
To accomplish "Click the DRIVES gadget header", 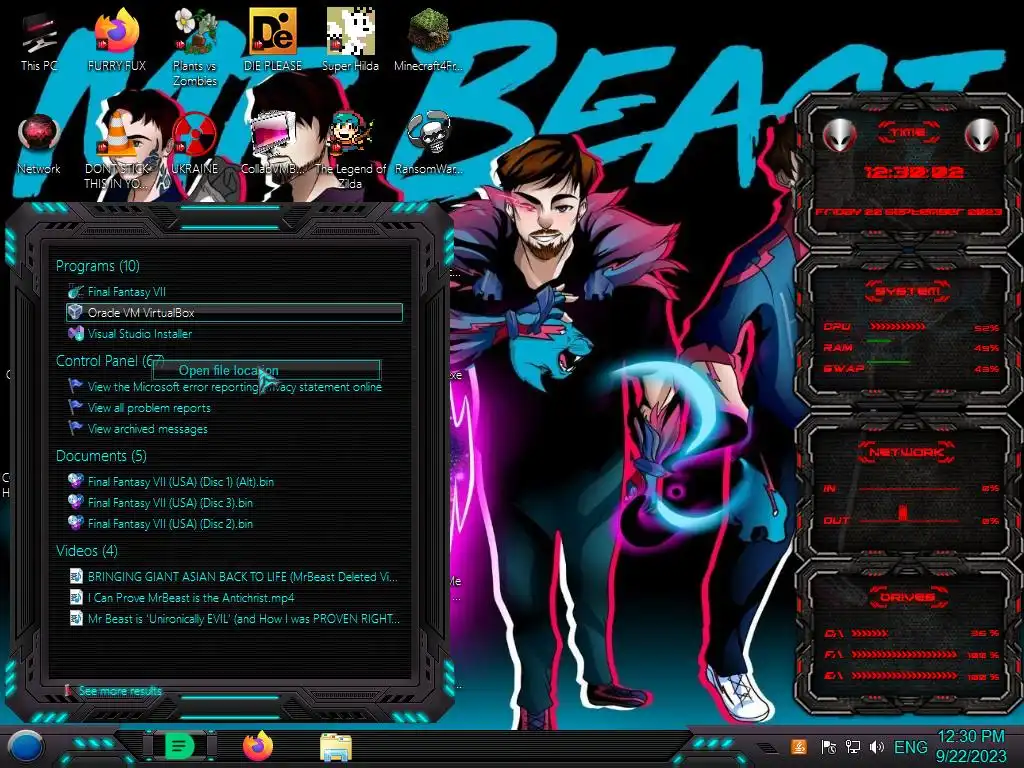I will (x=906, y=597).
